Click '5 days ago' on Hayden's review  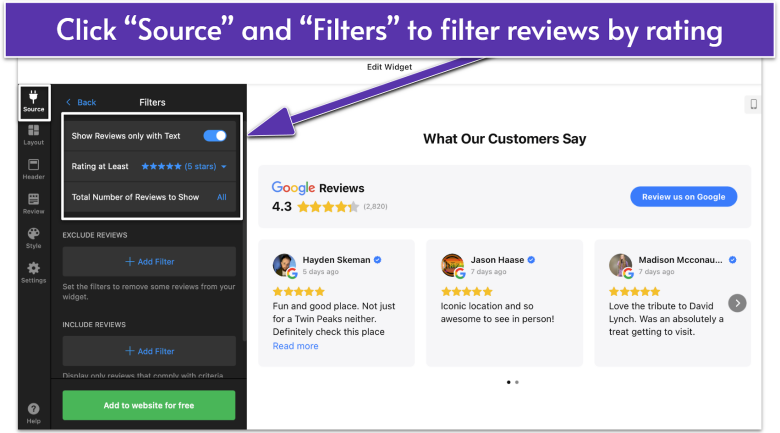point(320,272)
